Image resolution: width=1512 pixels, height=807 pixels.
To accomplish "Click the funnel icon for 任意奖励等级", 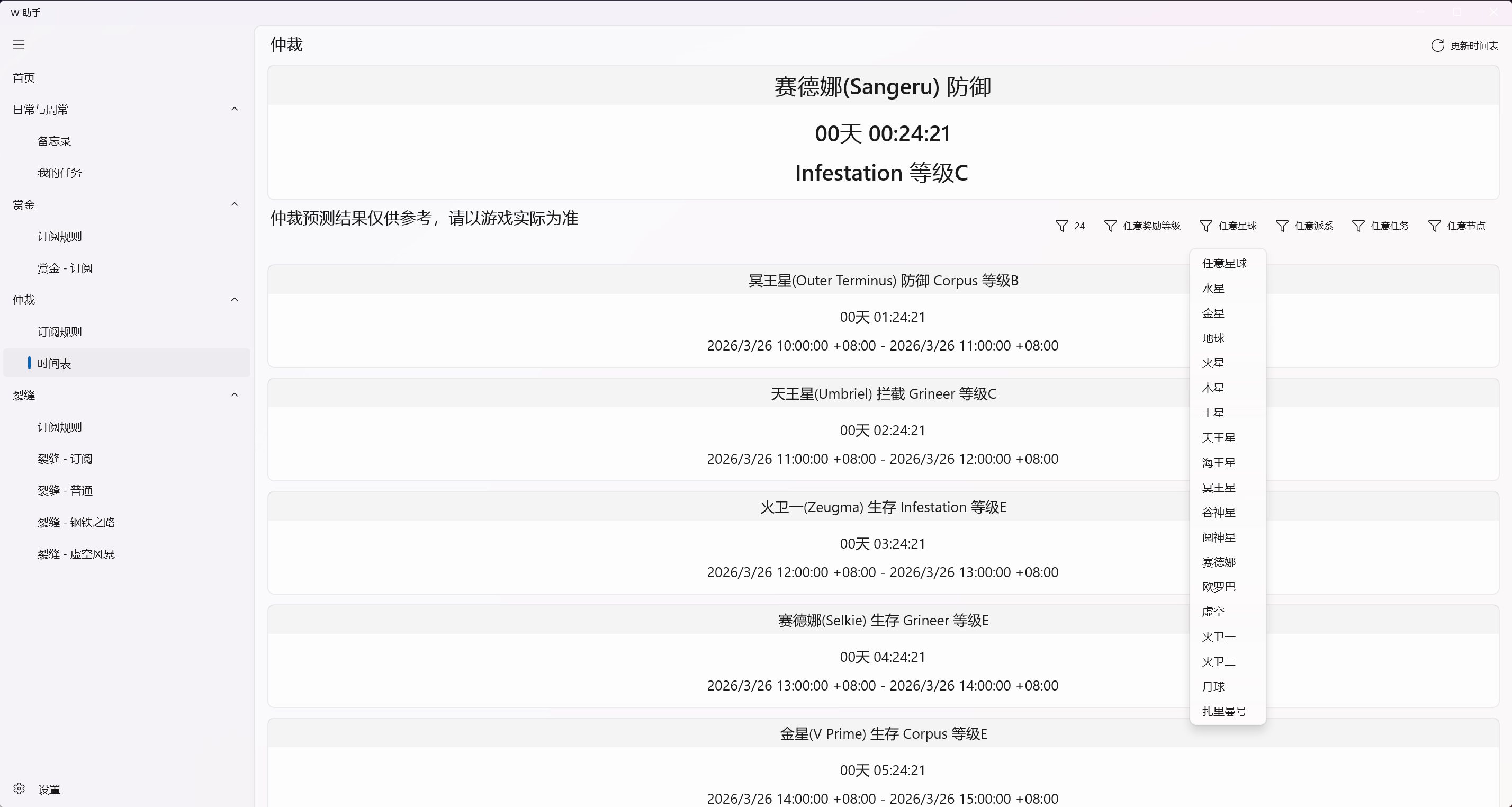I will pos(1110,226).
